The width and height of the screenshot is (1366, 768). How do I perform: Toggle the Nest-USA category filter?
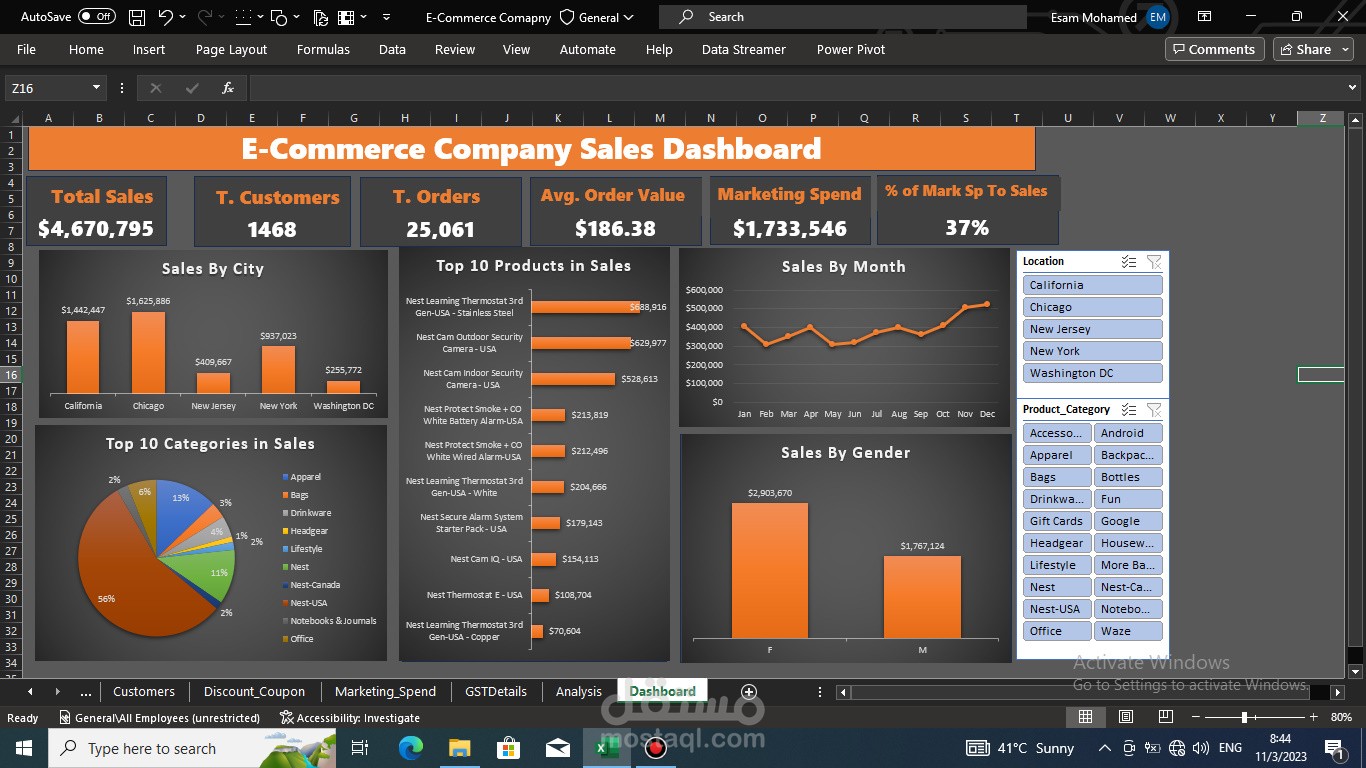pyautogui.click(x=1057, y=609)
